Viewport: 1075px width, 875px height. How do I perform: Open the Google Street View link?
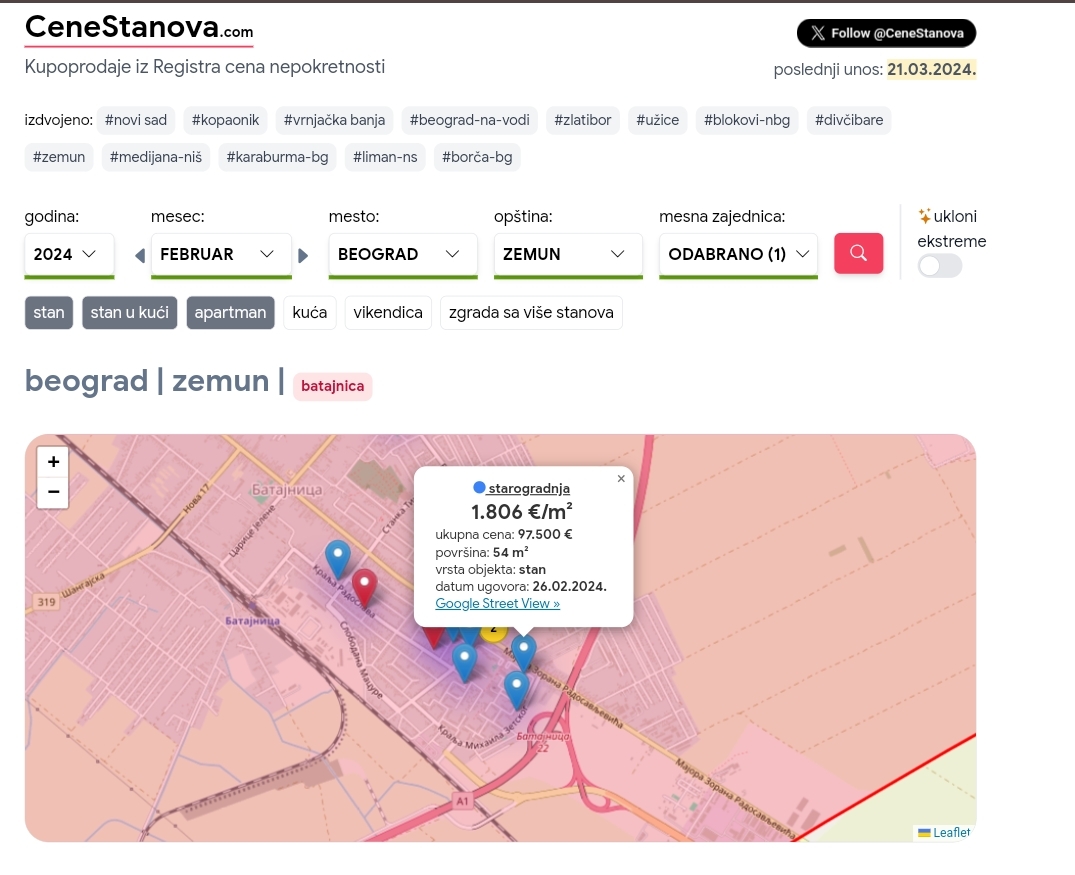coord(497,603)
